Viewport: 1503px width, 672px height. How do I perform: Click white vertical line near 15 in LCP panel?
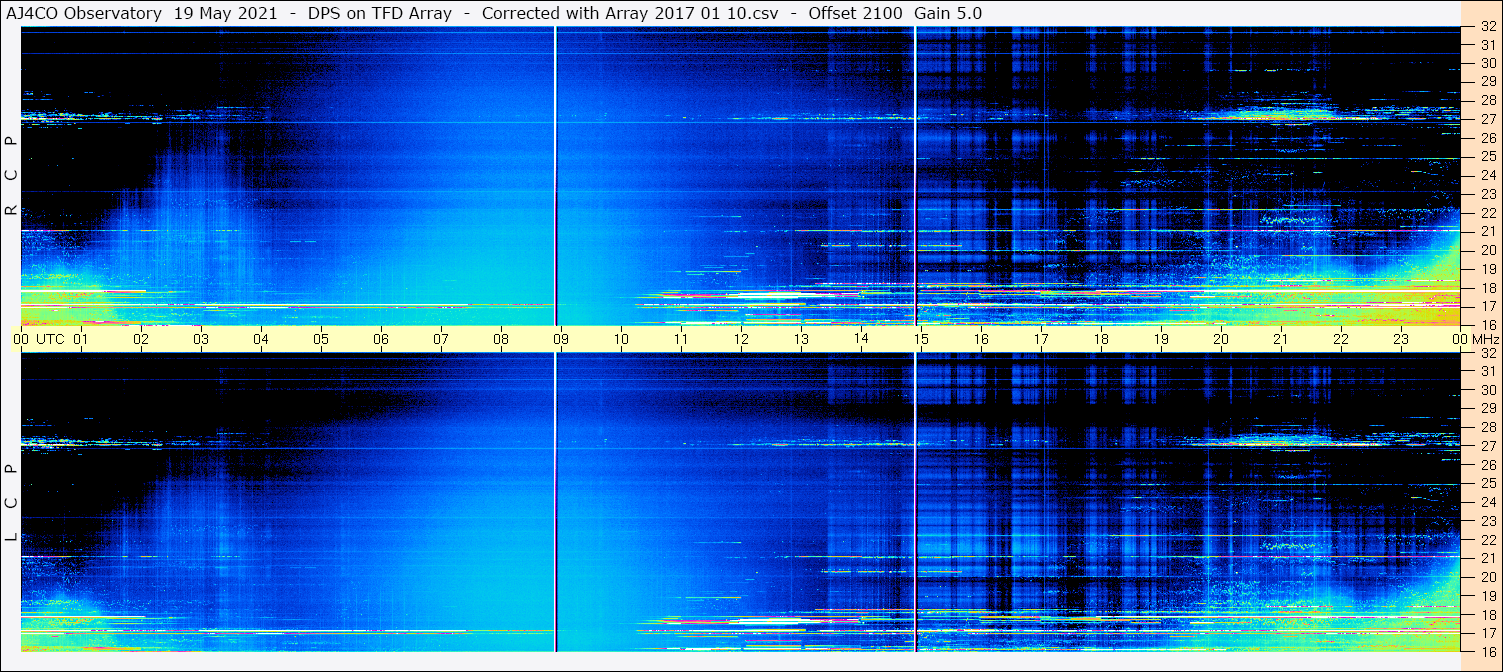point(915,500)
